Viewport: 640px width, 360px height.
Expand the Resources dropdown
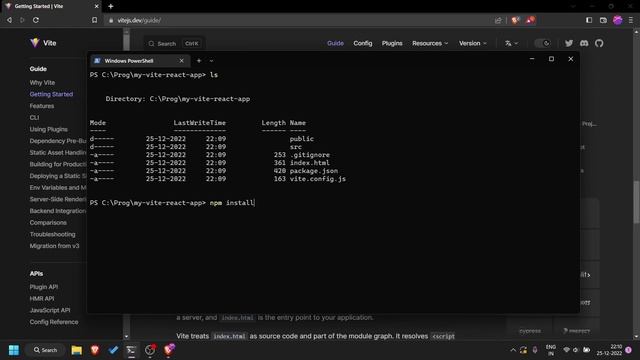(430, 43)
